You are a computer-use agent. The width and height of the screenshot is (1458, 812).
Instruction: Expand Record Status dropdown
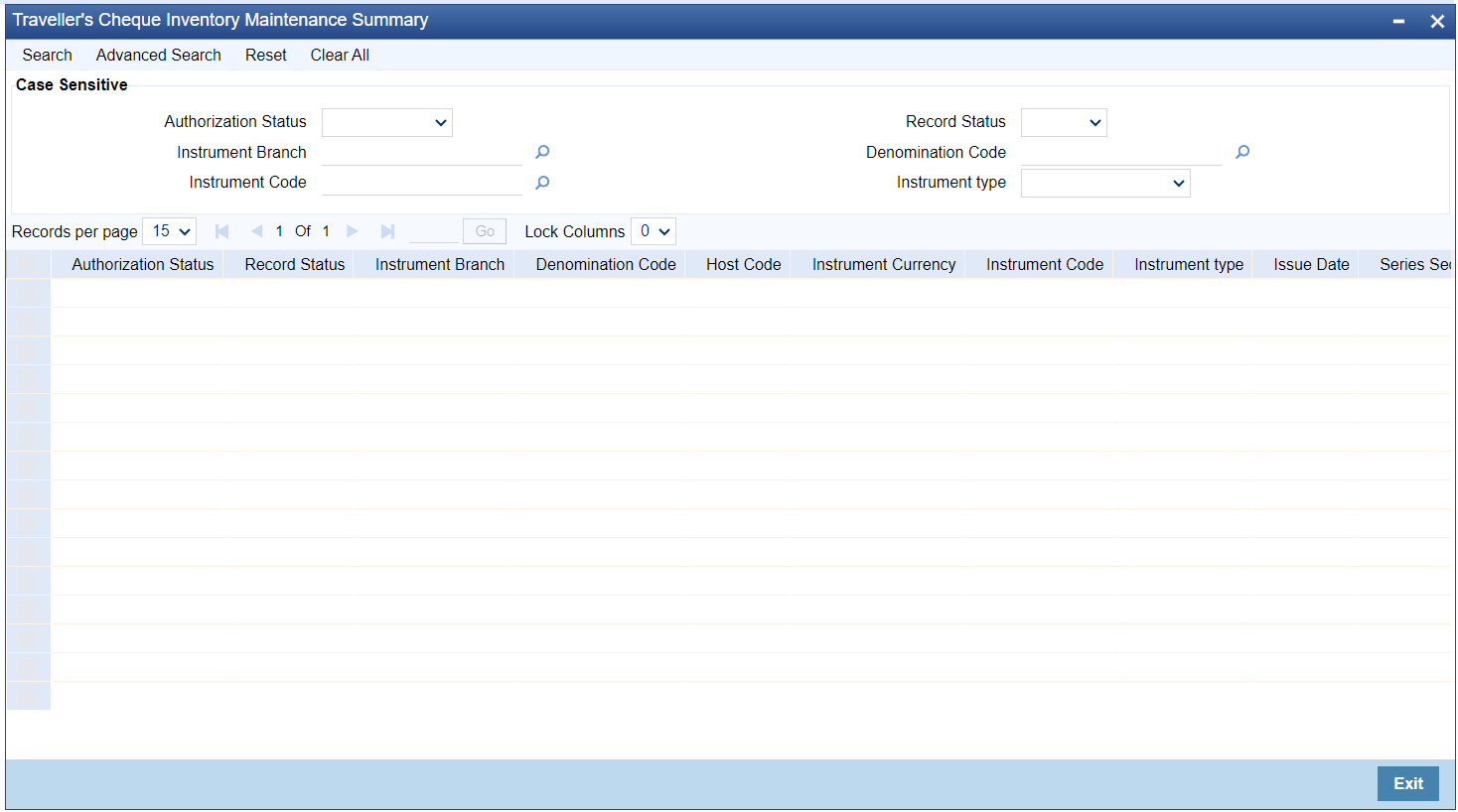point(1064,123)
